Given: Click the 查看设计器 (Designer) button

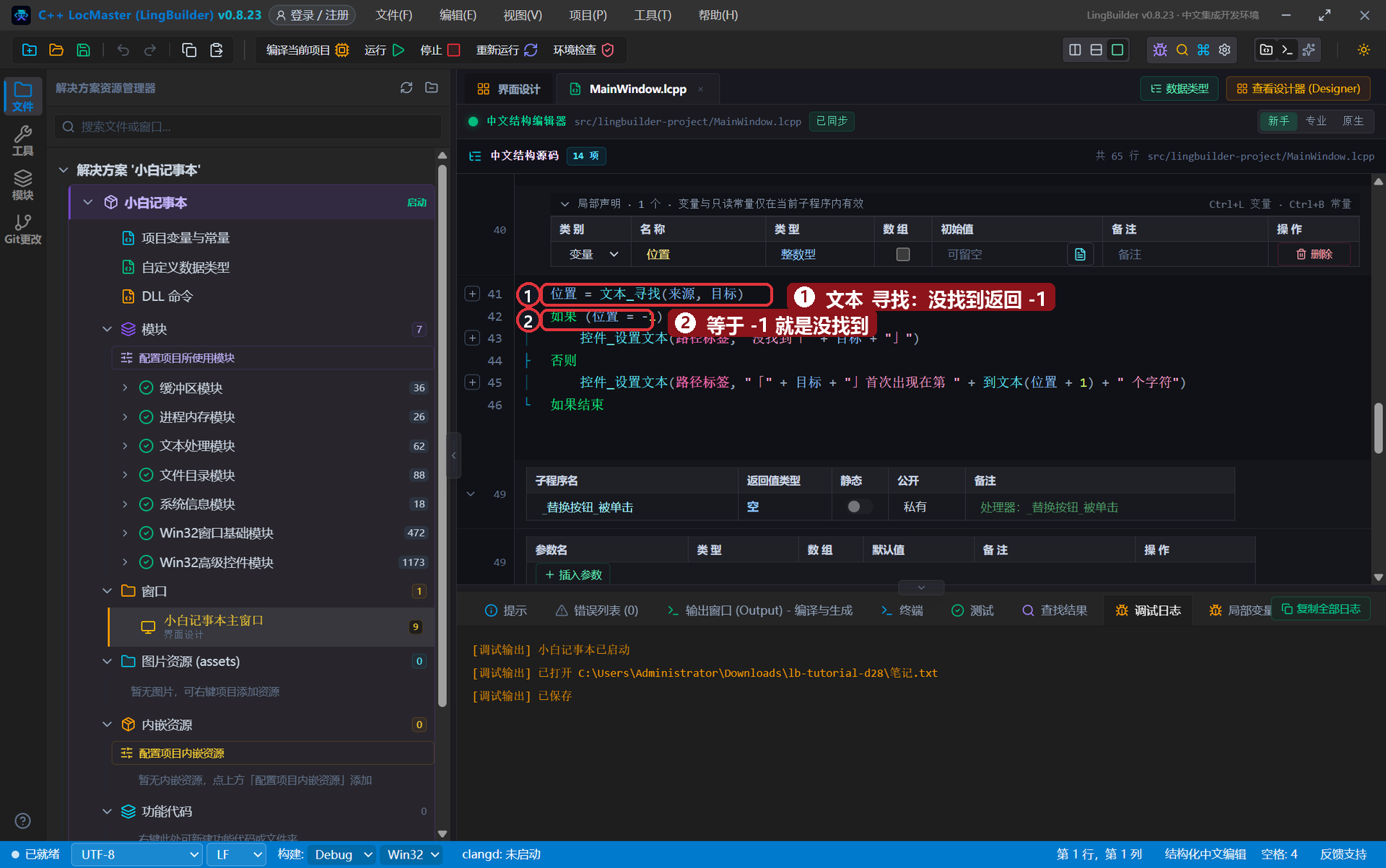Looking at the screenshot, I should (x=1298, y=89).
